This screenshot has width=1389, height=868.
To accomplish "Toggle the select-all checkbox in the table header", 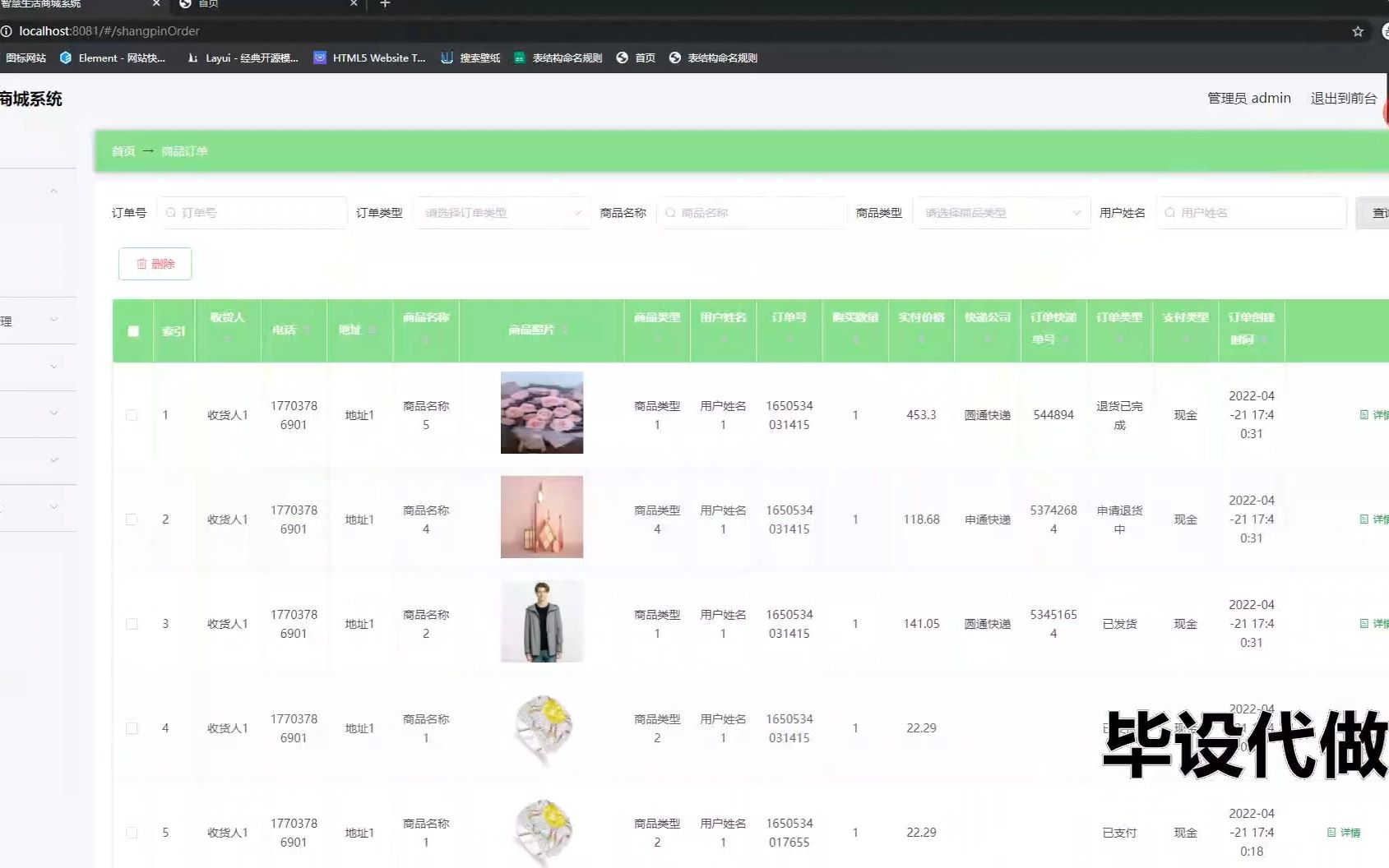I will click(x=133, y=331).
